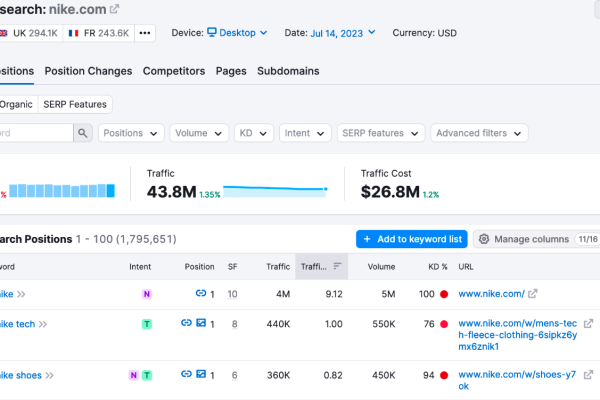
Task: Select the FR 243.6K database
Action: [x=99, y=33]
